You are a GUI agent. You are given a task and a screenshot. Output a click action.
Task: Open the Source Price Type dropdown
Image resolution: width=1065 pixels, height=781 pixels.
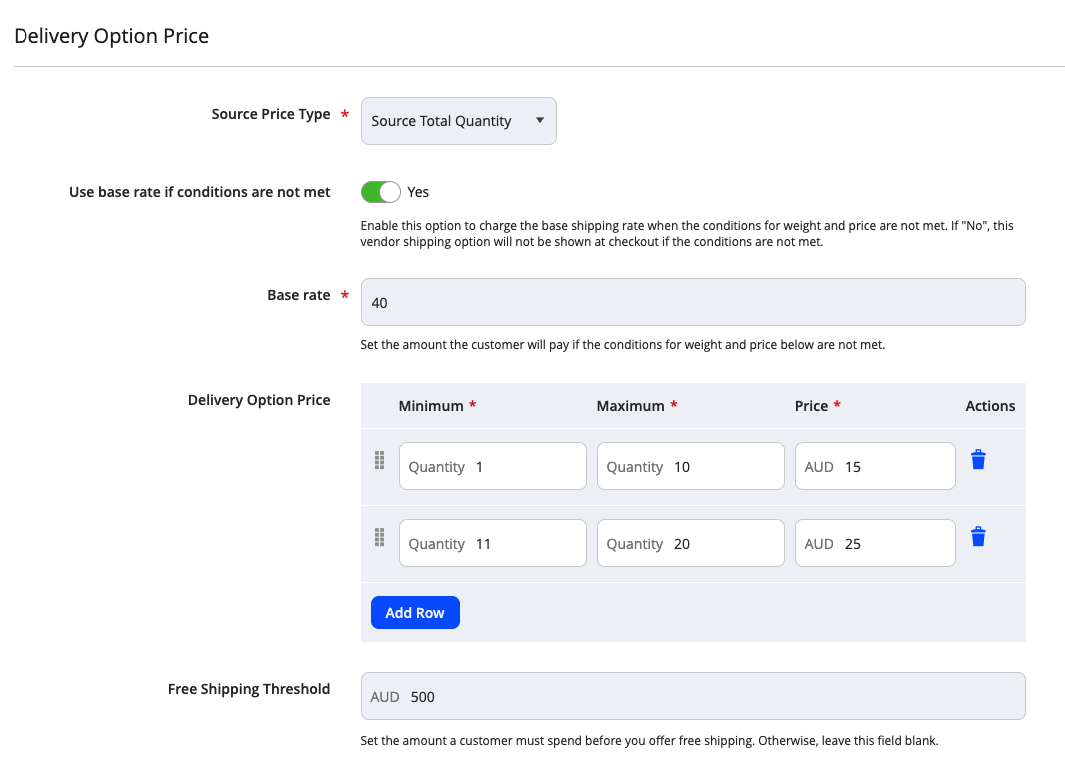[458, 121]
